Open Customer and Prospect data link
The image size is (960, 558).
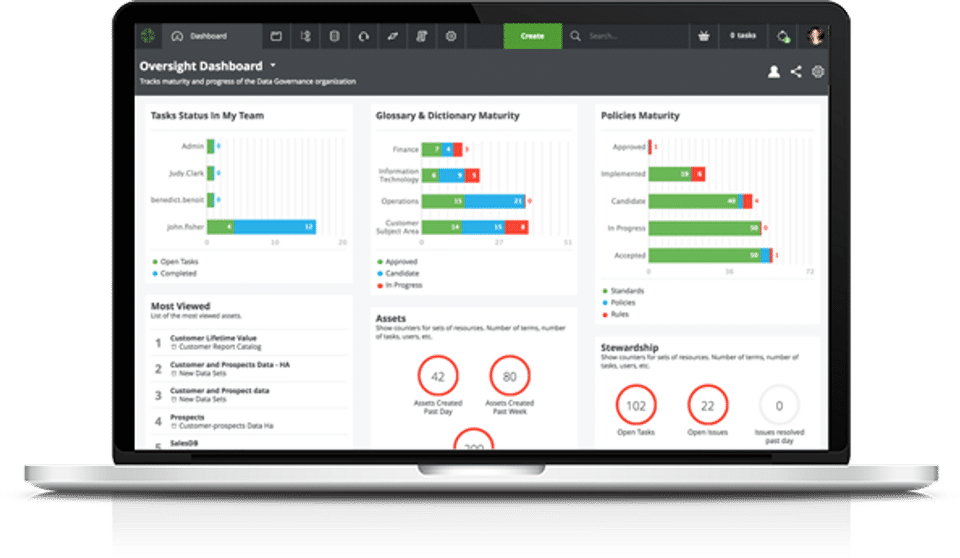click(219, 391)
